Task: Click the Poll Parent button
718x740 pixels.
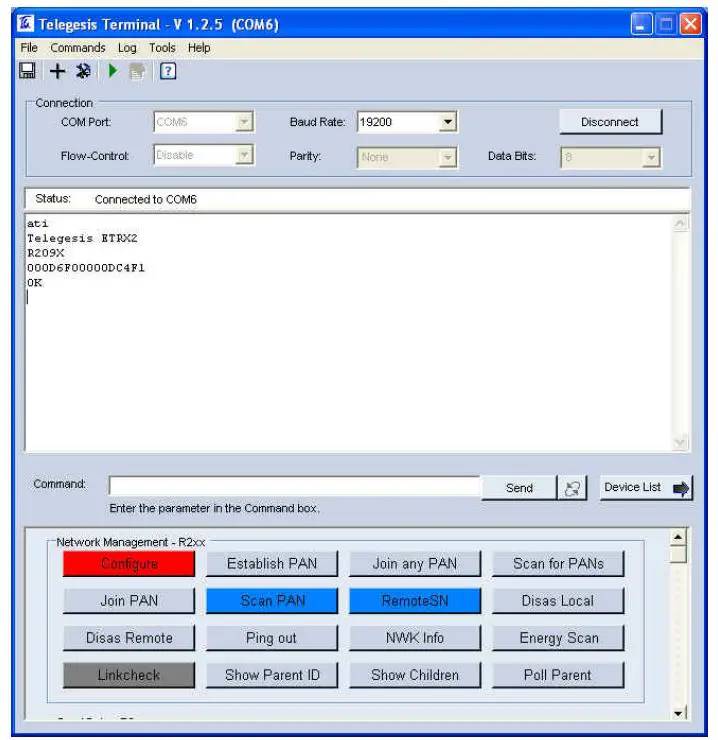Action: coord(558,675)
